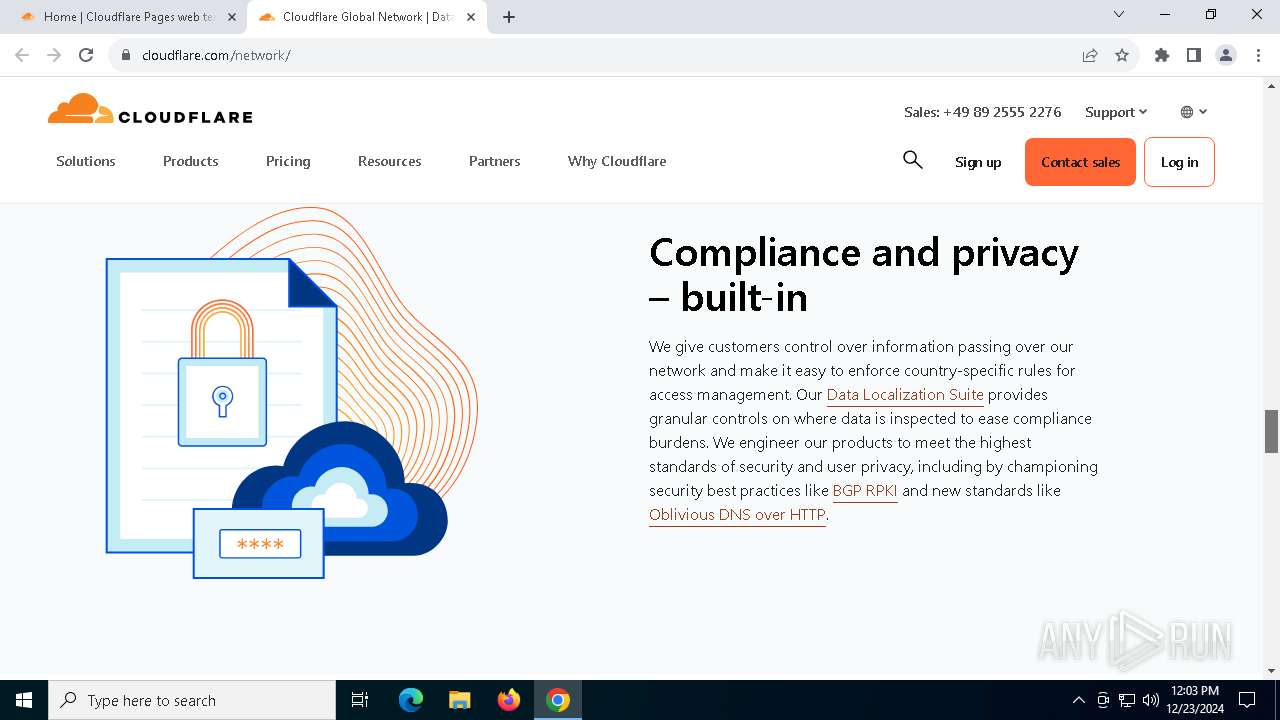Open Task View on the taskbar
Viewport: 1280px width, 720px height.
[x=360, y=700]
